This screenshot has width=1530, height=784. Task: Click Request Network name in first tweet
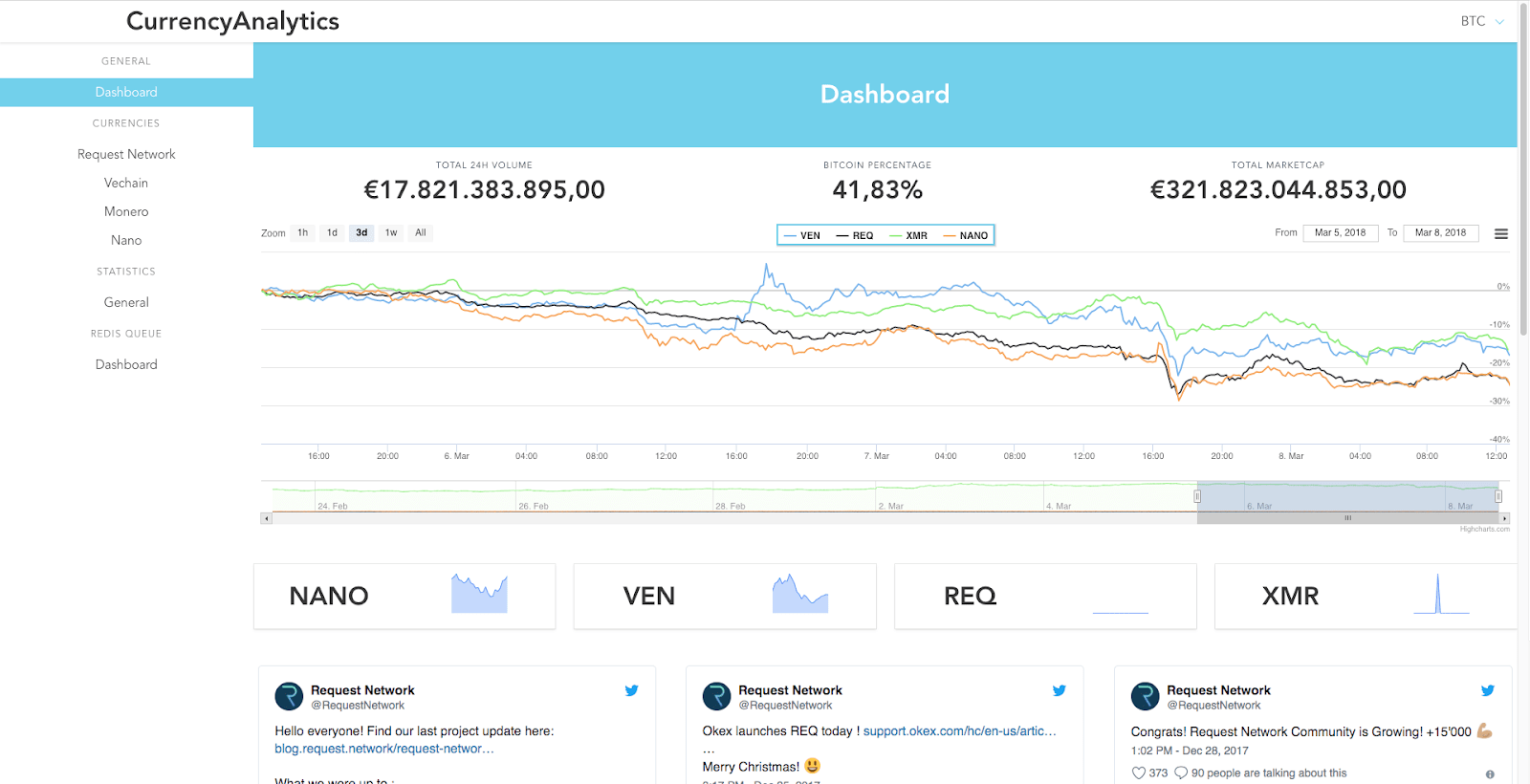362,690
